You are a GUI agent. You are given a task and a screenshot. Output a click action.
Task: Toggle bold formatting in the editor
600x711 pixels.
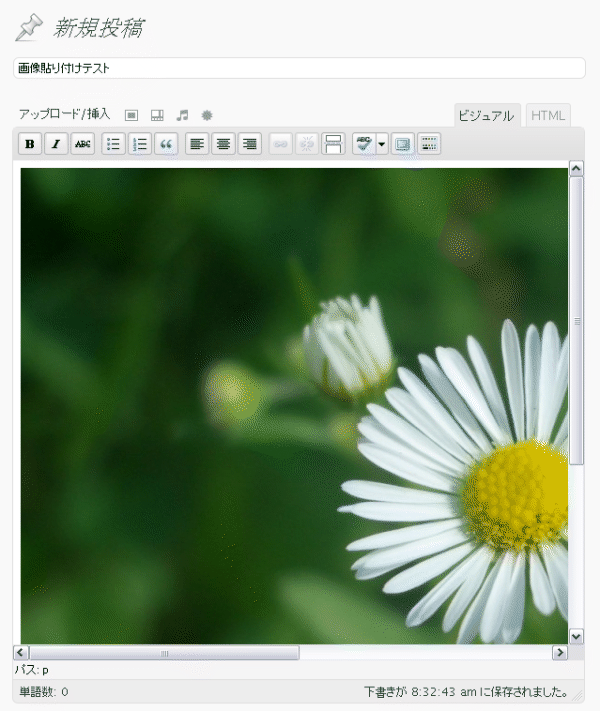point(30,144)
